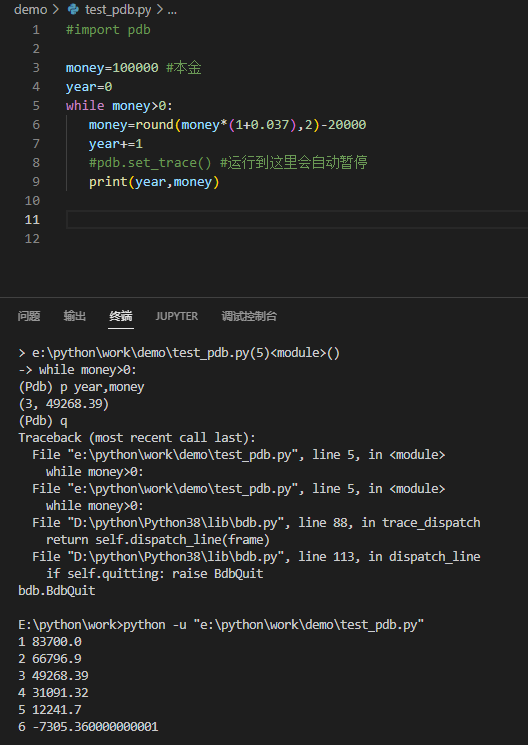Click the '#import pdb' comment line

[x=108, y=30]
